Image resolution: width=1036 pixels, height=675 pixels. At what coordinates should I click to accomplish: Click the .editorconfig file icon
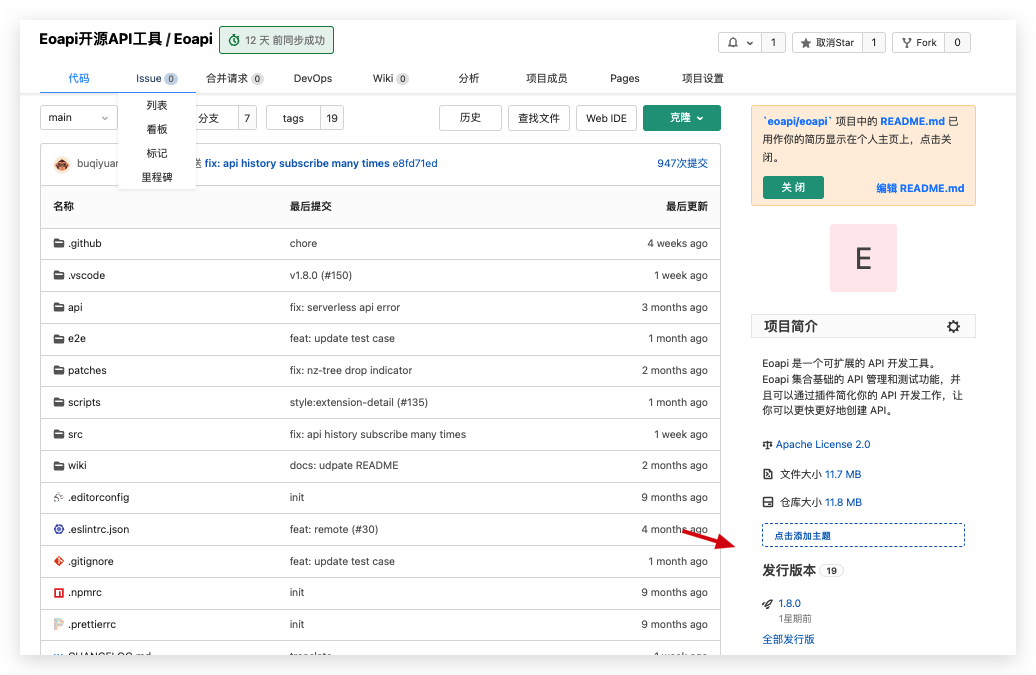pyautogui.click(x=59, y=497)
